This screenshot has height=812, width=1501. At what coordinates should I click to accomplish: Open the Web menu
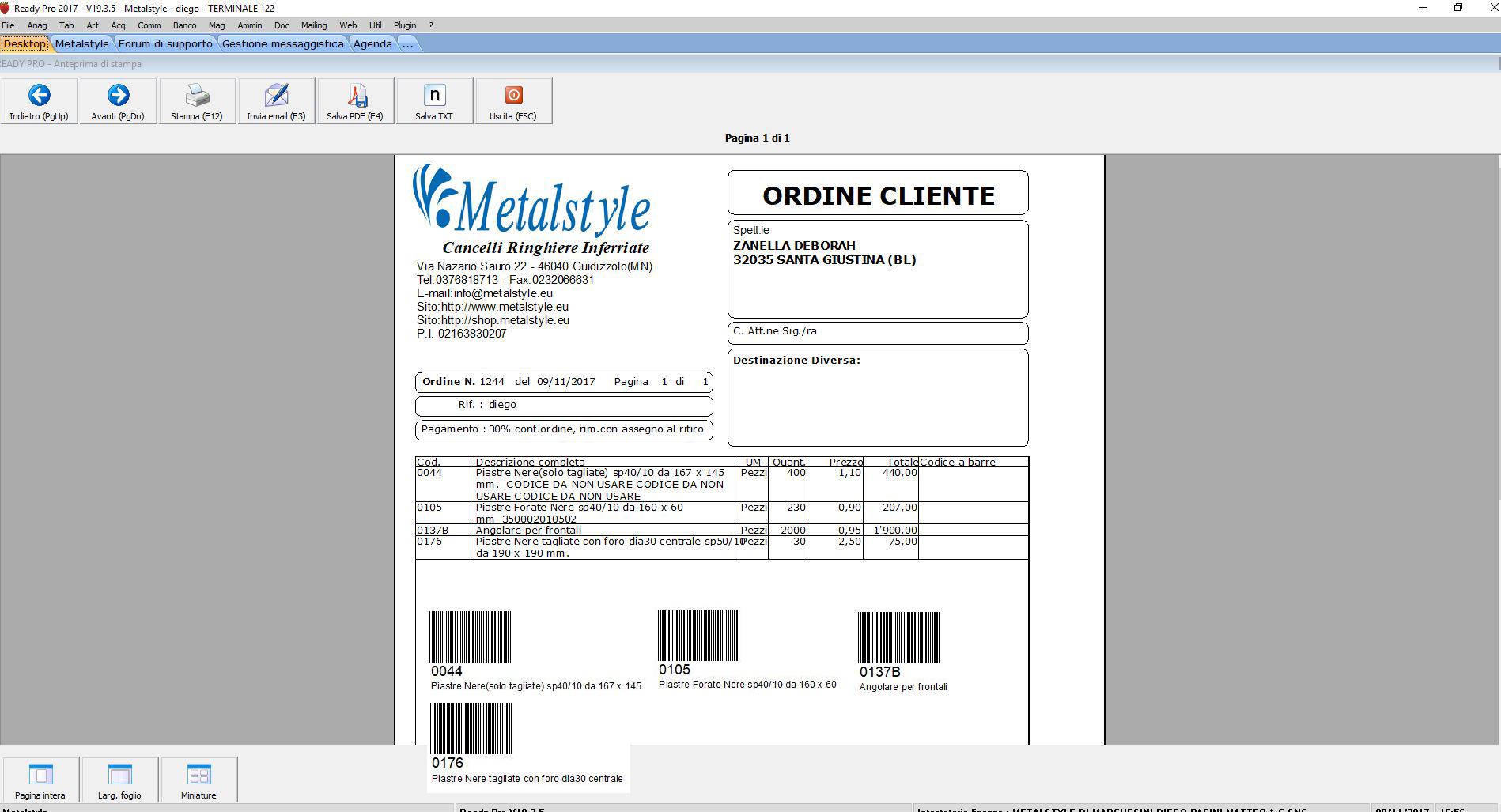[x=348, y=25]
